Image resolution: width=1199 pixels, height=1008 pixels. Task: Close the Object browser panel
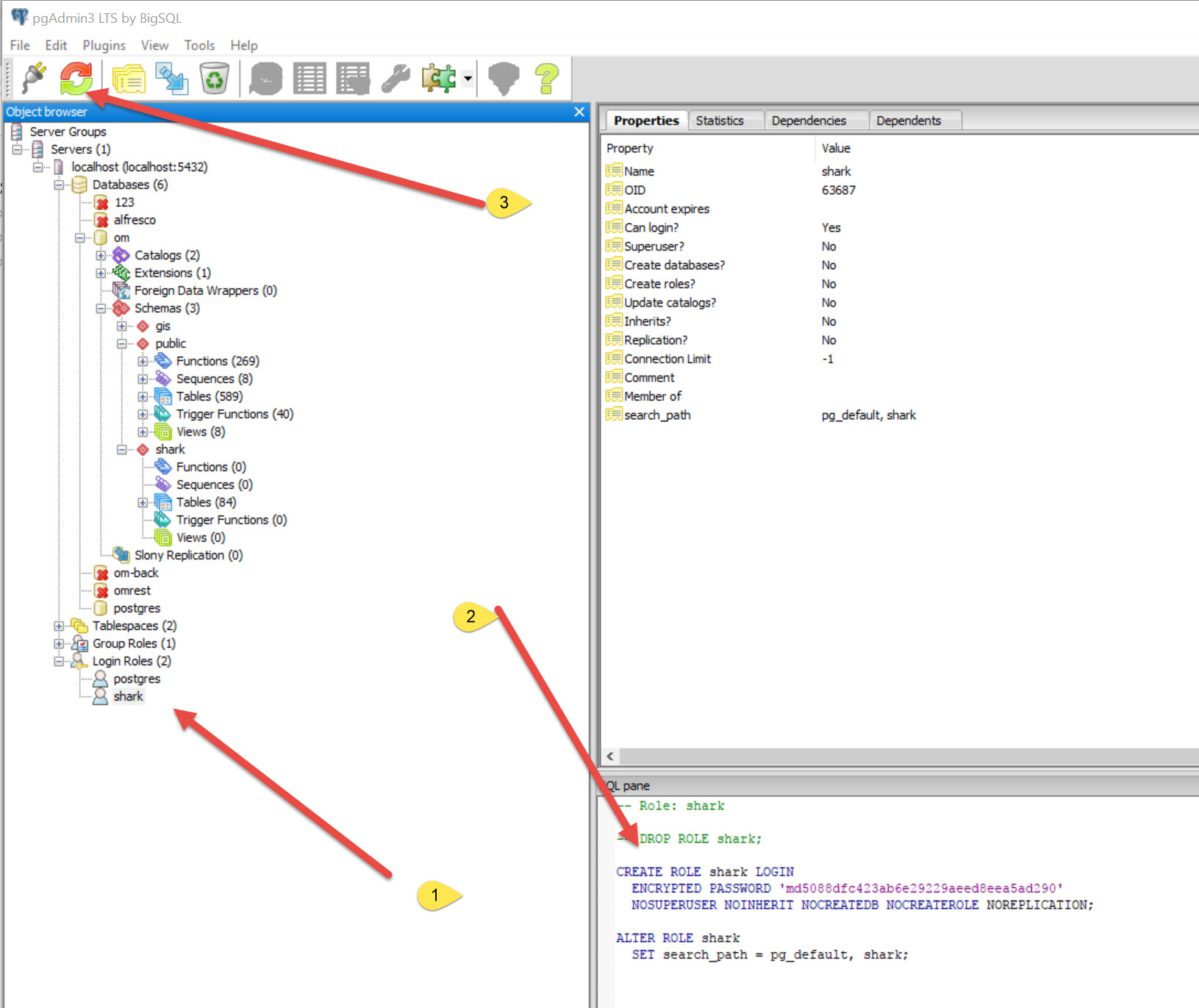point(579,112)
